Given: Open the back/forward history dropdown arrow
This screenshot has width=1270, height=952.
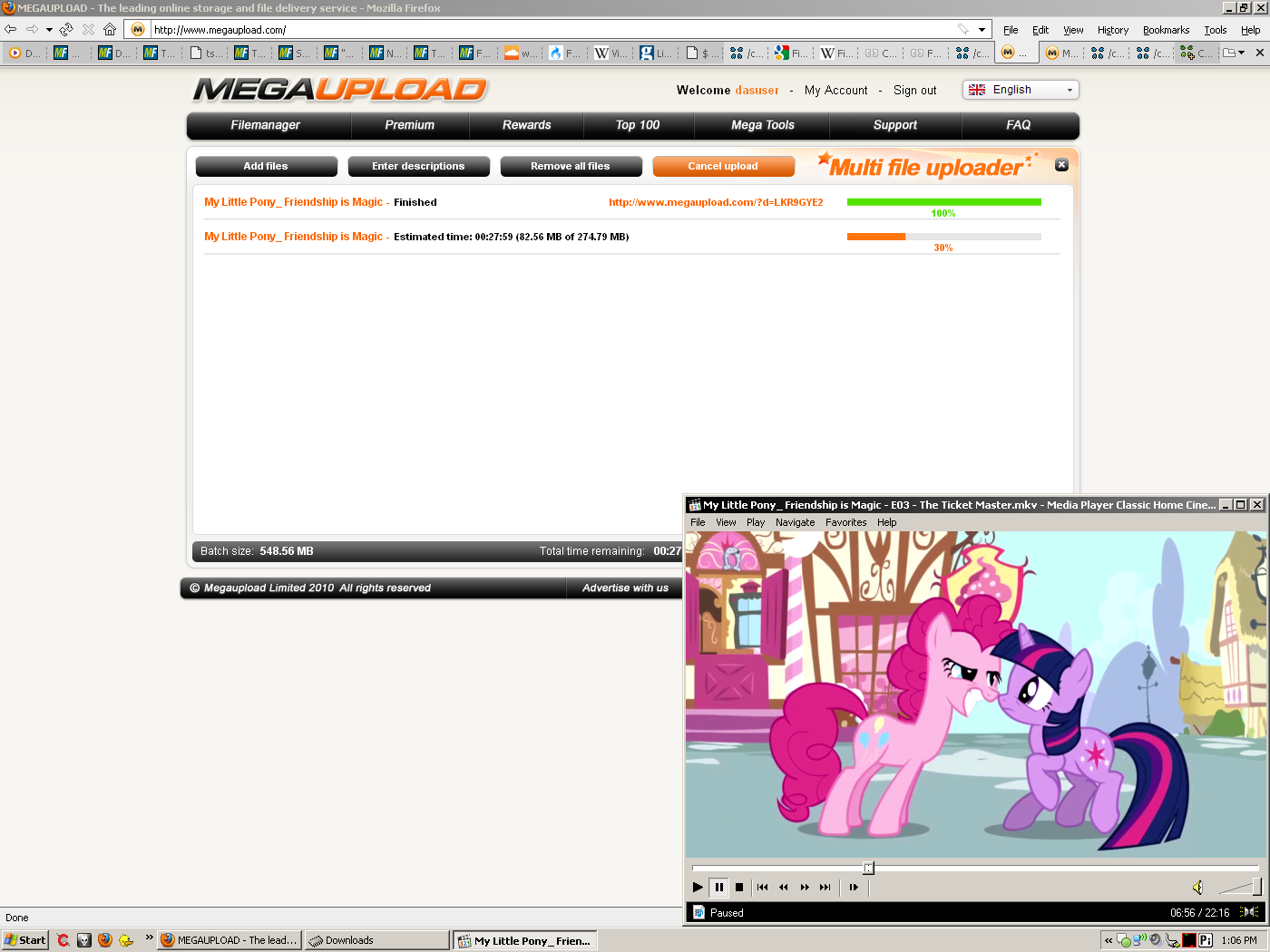Looking at the screenshot, I should (x=49, y=30).
